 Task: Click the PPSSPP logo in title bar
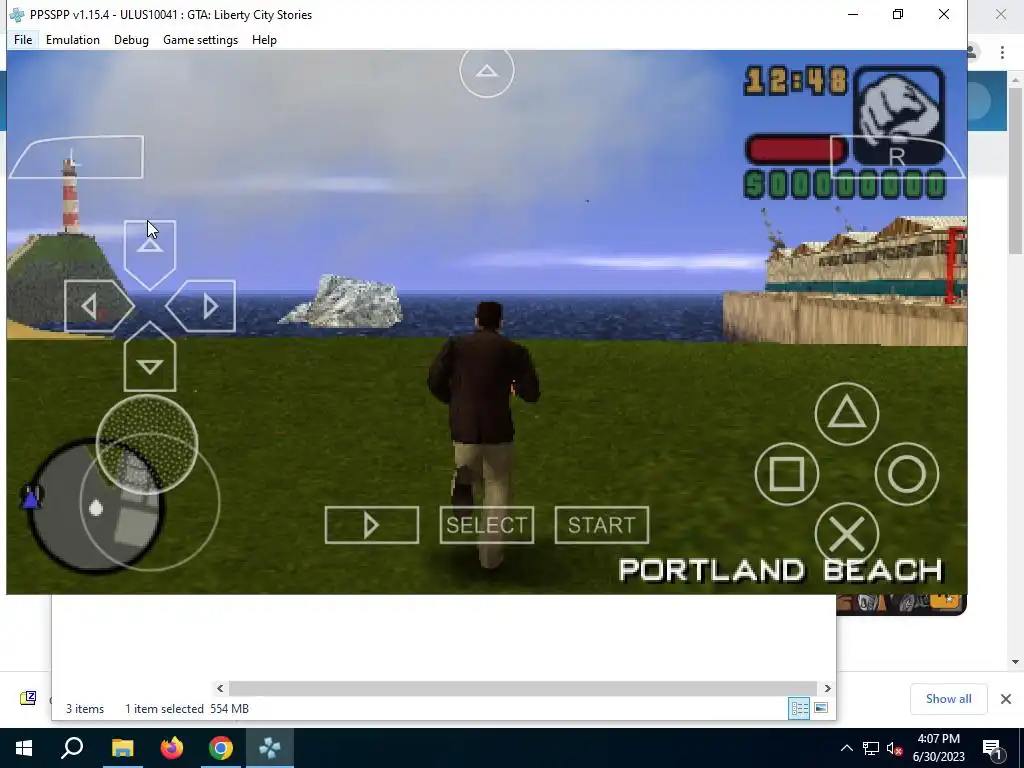(x=18, y=14)
